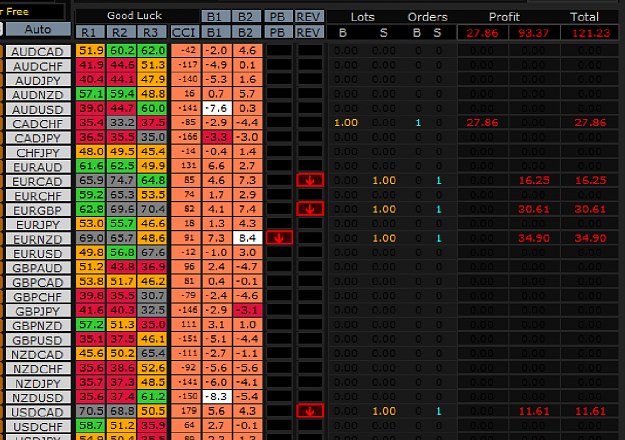
Task: Select the NZDCAD symbol button
Action: tap(38, 354)
